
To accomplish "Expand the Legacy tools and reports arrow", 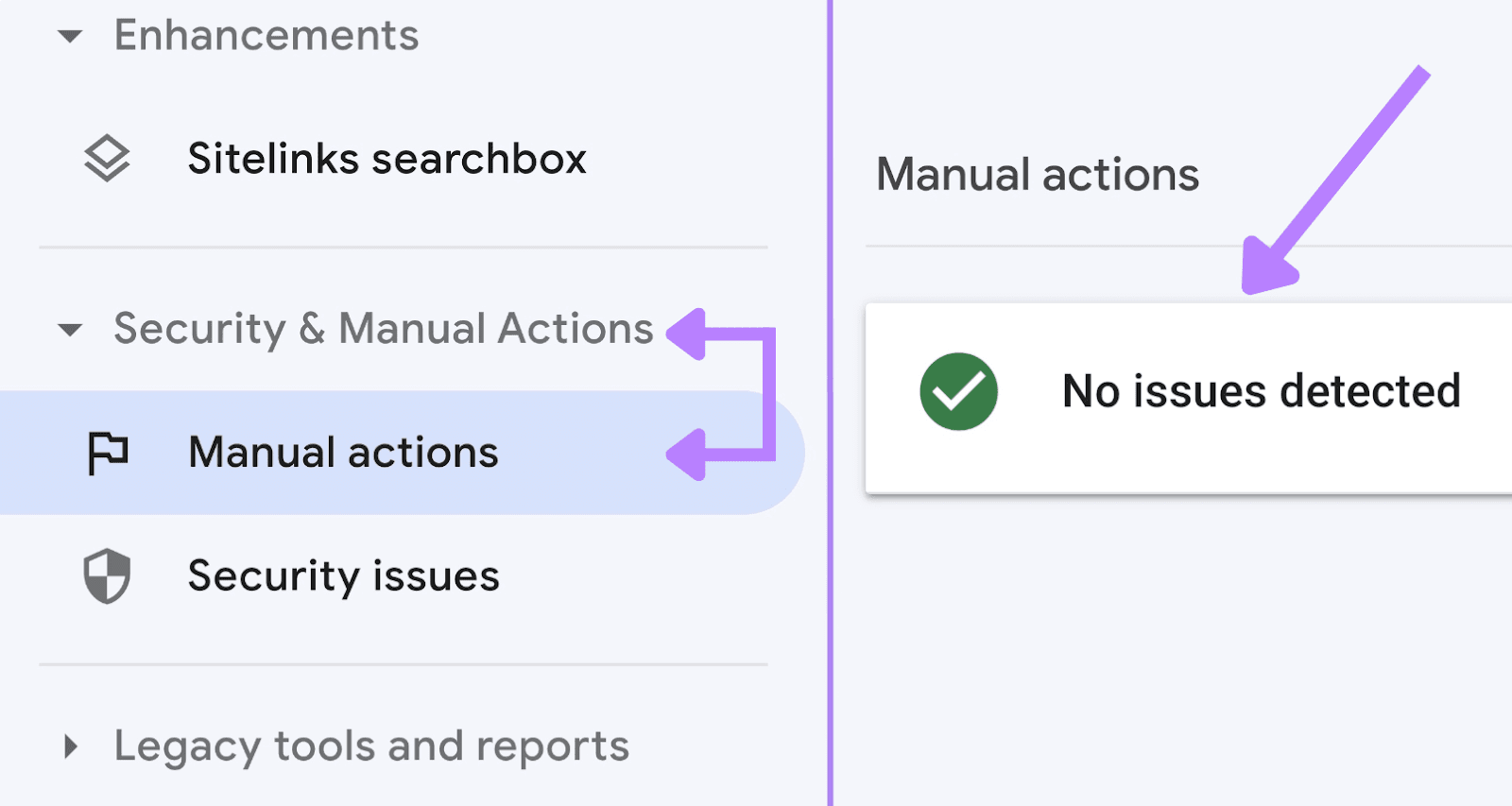I will [71, 746].
